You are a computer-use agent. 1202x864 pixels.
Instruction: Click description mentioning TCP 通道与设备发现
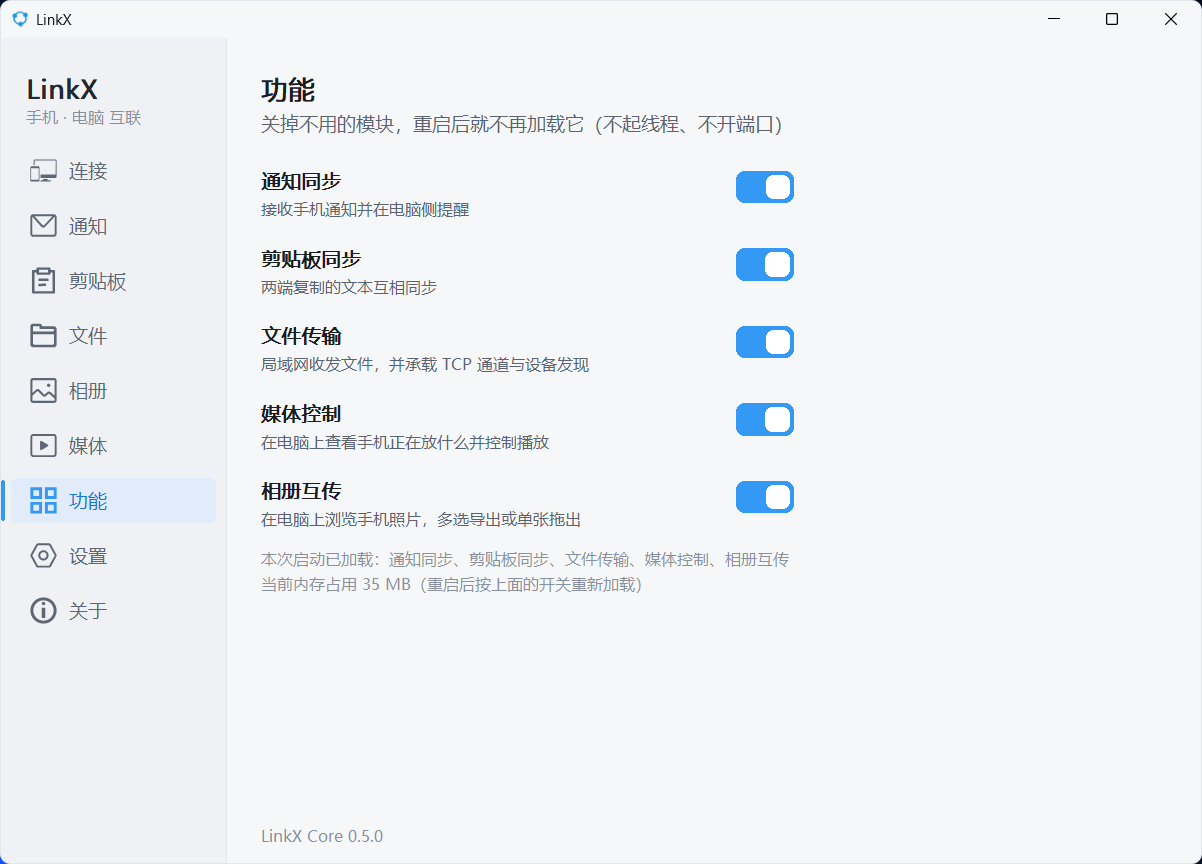pyautogui.click(x=425, y=365)
